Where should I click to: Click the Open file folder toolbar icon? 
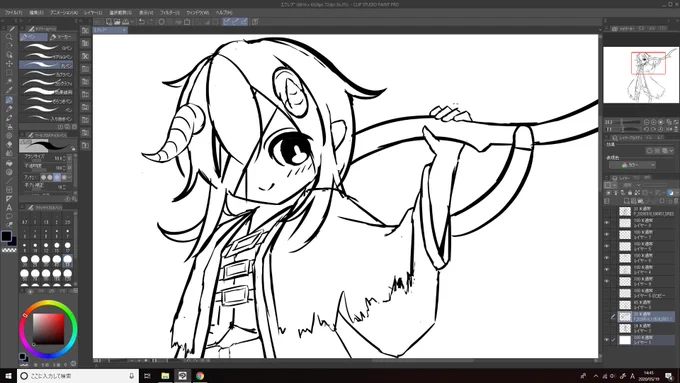pos(117,22)
